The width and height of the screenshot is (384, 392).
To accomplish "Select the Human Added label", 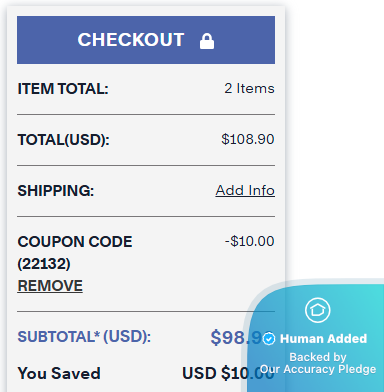I will (323, 339).
